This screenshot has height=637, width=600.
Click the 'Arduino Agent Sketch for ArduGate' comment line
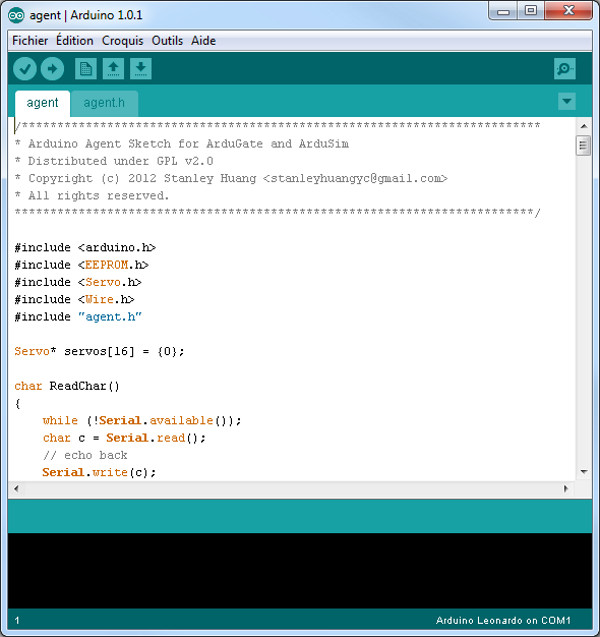[x=182, y=144]
